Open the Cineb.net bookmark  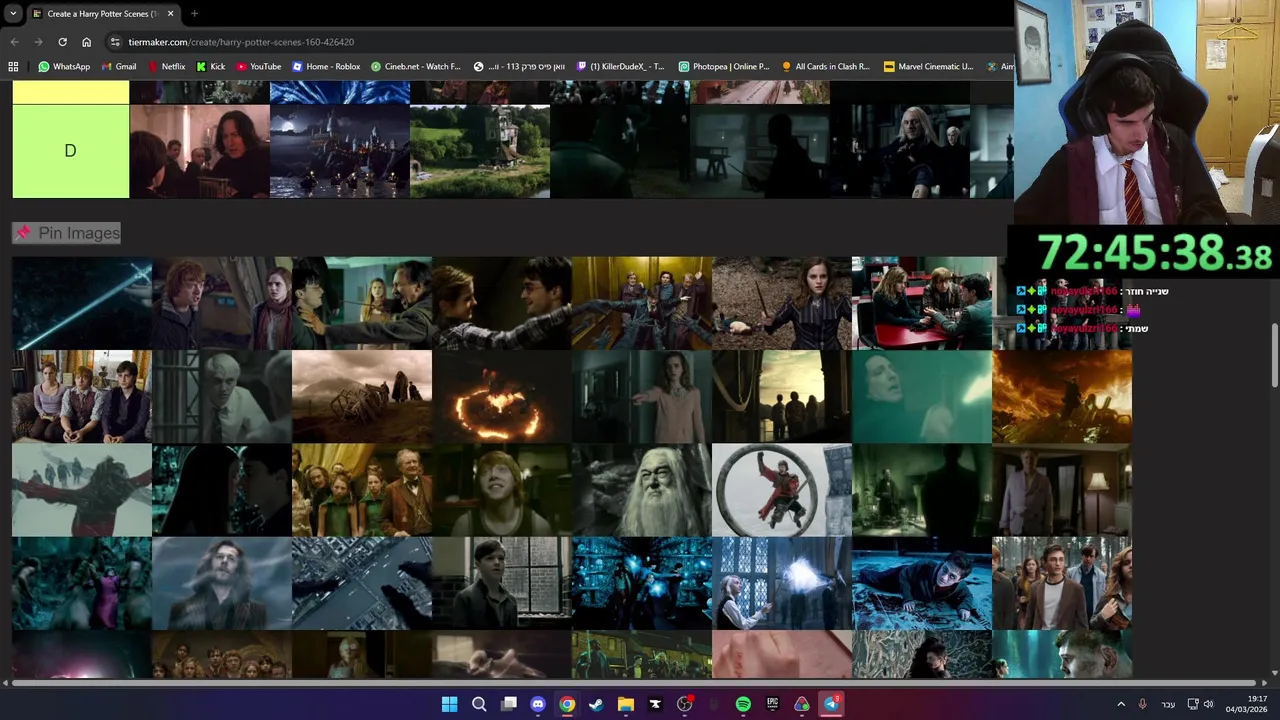416,67
